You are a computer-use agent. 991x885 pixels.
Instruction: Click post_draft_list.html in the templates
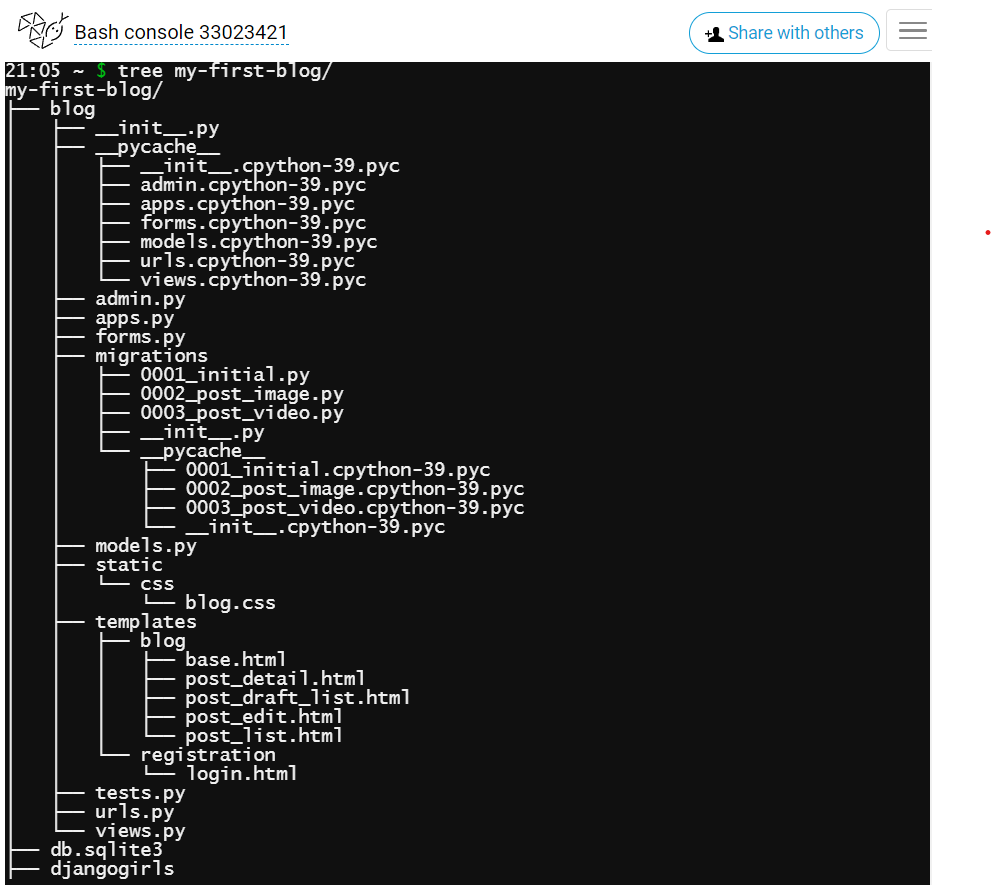coord(298,698)
